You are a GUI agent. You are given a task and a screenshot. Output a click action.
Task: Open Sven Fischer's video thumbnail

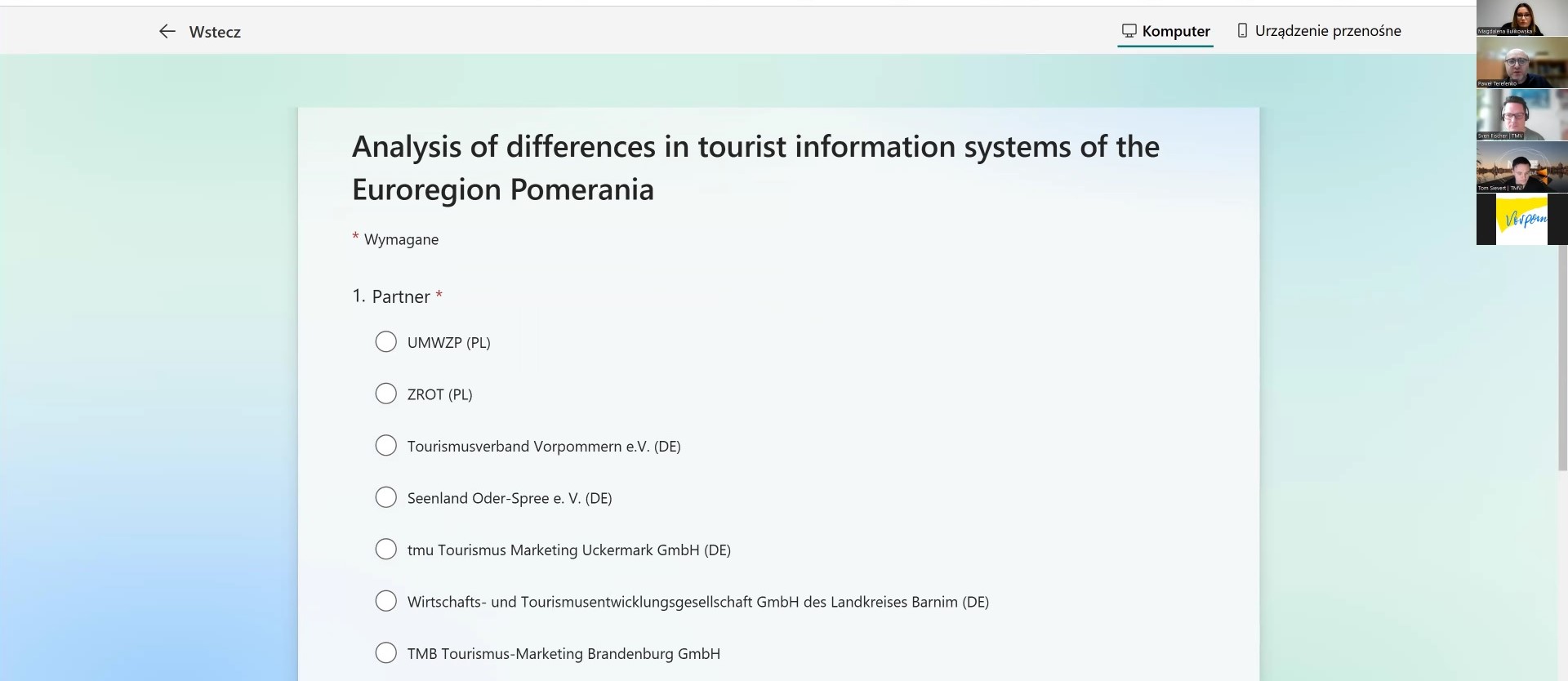click(x=1521, y=114)
